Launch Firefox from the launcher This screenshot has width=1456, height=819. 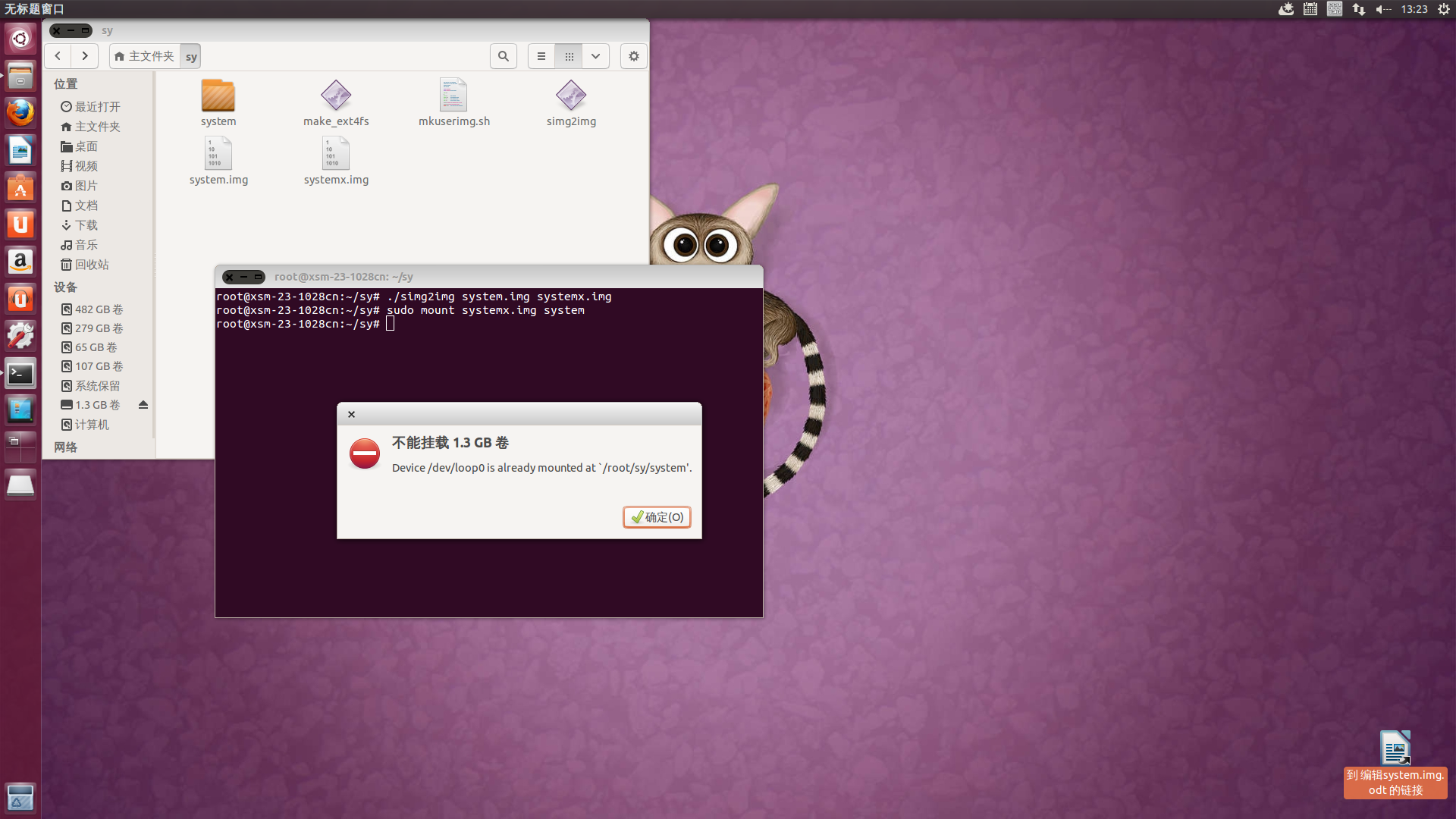click(20, 113)
